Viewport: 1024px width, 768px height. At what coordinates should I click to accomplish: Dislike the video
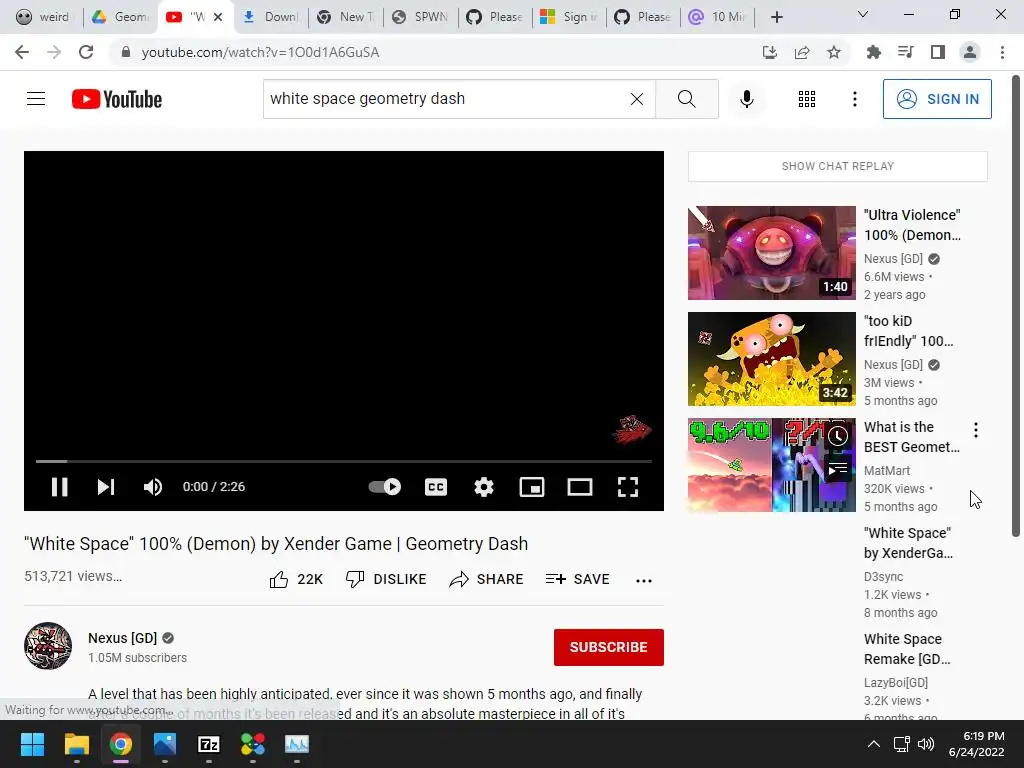click(x=386, y=579)
